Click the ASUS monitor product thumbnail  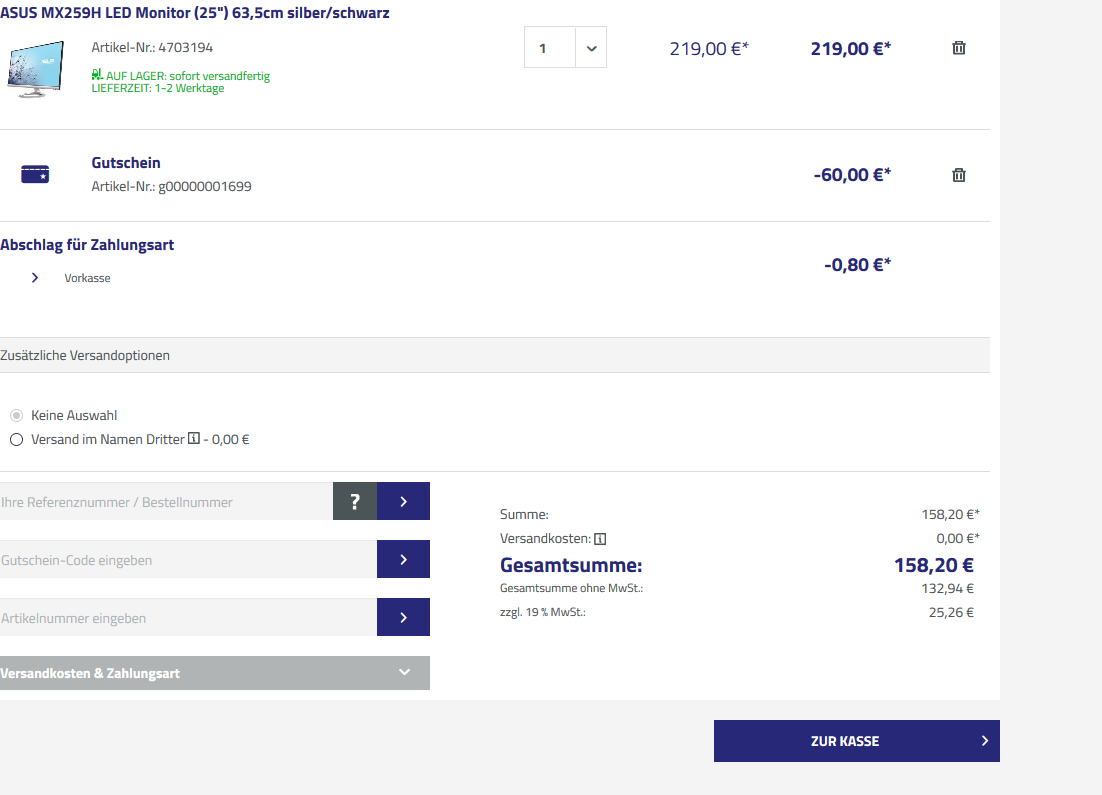35,68
